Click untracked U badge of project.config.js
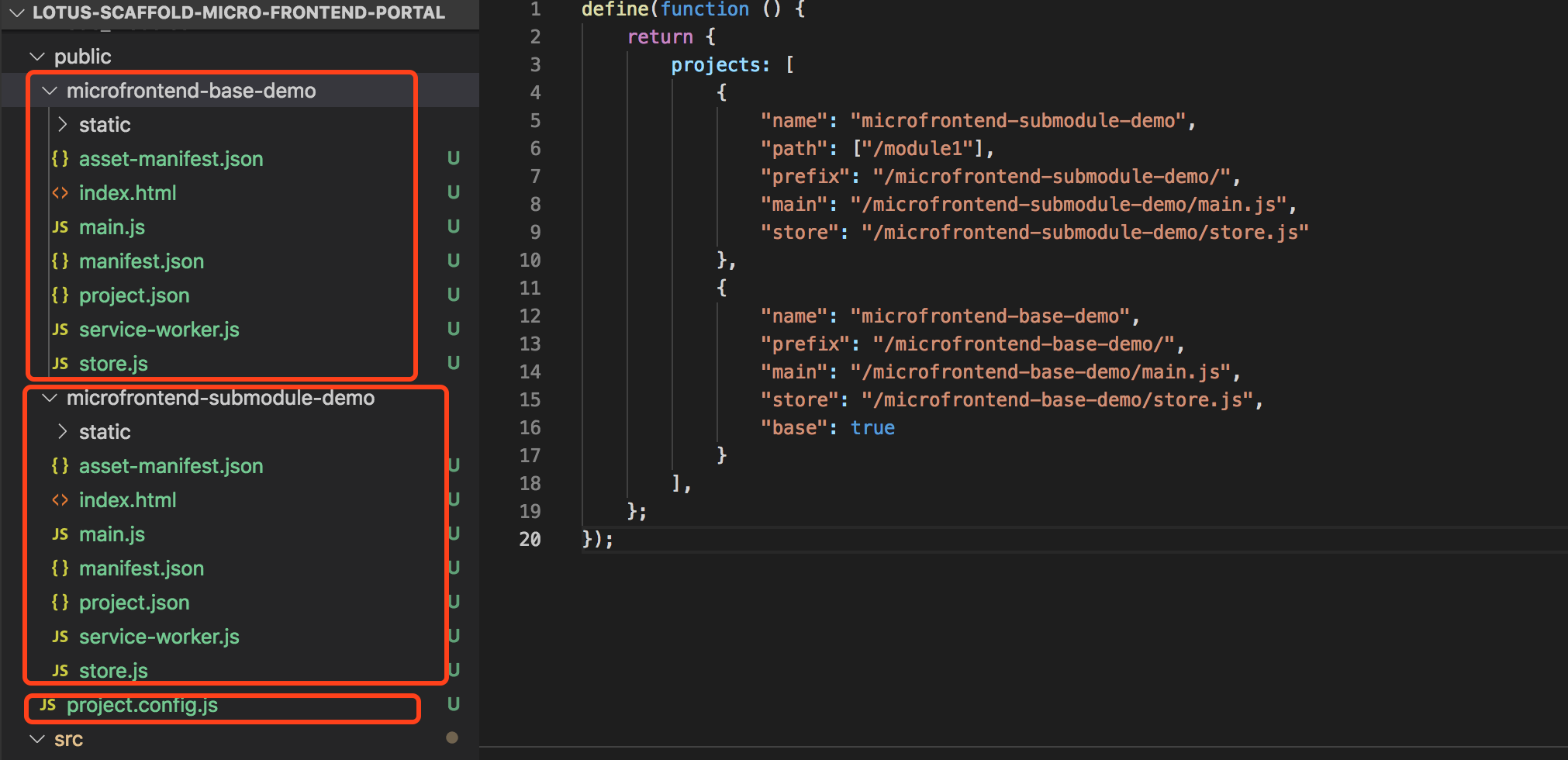Image resolution: width=1568 pixels, height=760 pixels. tap(454, 704)
